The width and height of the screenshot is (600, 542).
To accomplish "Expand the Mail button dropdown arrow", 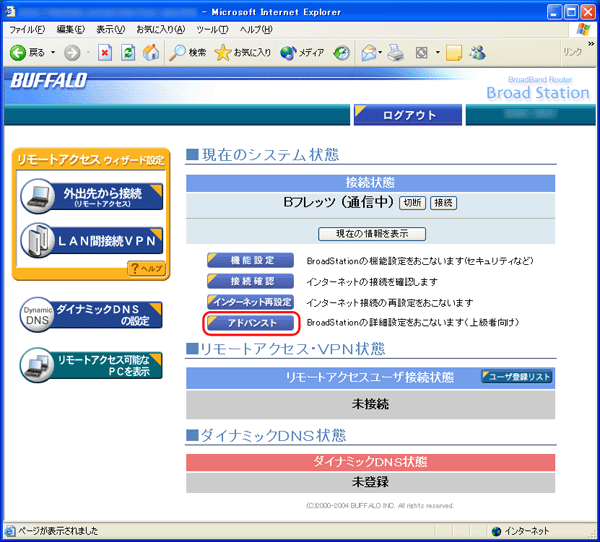I will pyautogui.click(x=381, y=53).
